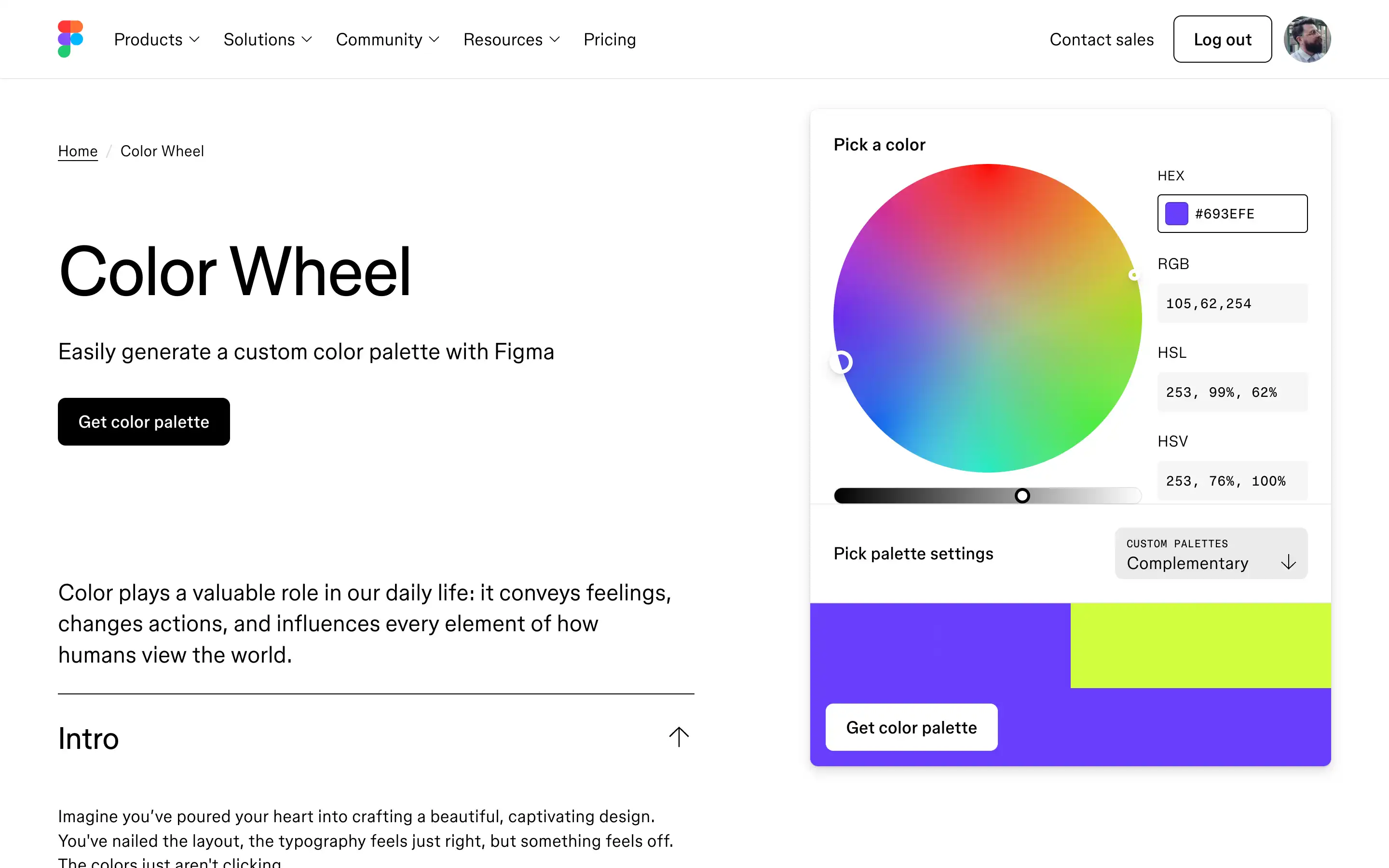The image size is (1389, 868).
Task: Click the HEX input field #693EFE
Action: tap(1232, 214)
